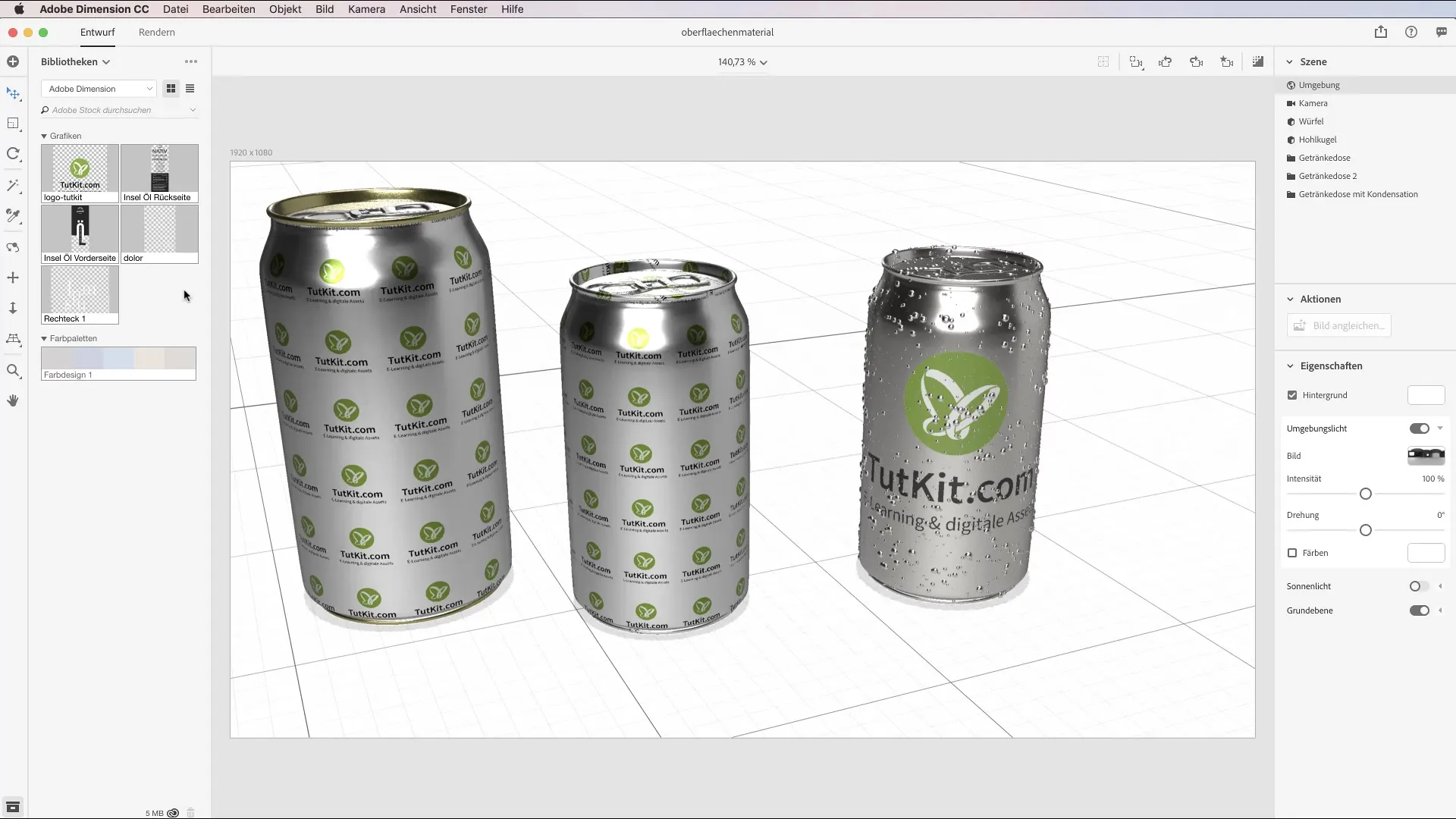The image size is (1456, 819).
Task: Open the feedback speech bubble icon
Action: (1442, 32)
